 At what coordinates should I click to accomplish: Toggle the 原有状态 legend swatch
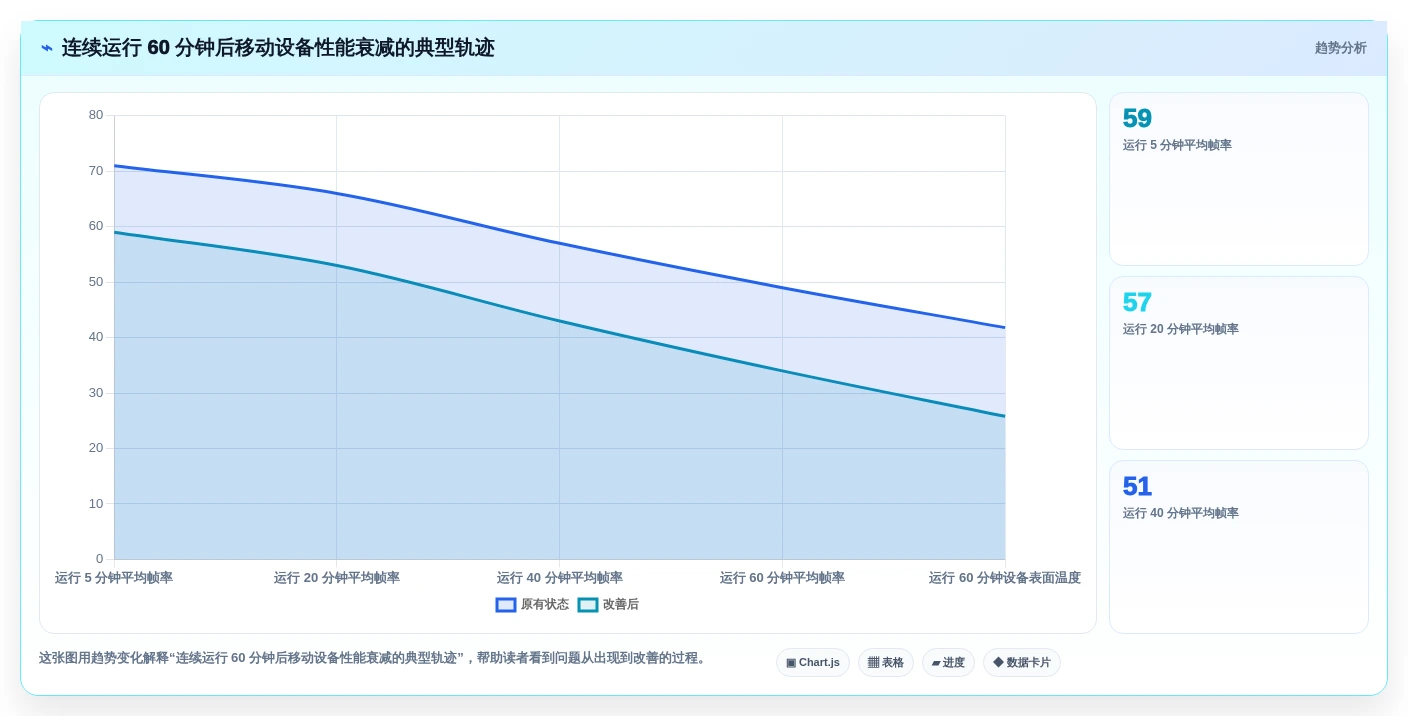pos(506,605)
